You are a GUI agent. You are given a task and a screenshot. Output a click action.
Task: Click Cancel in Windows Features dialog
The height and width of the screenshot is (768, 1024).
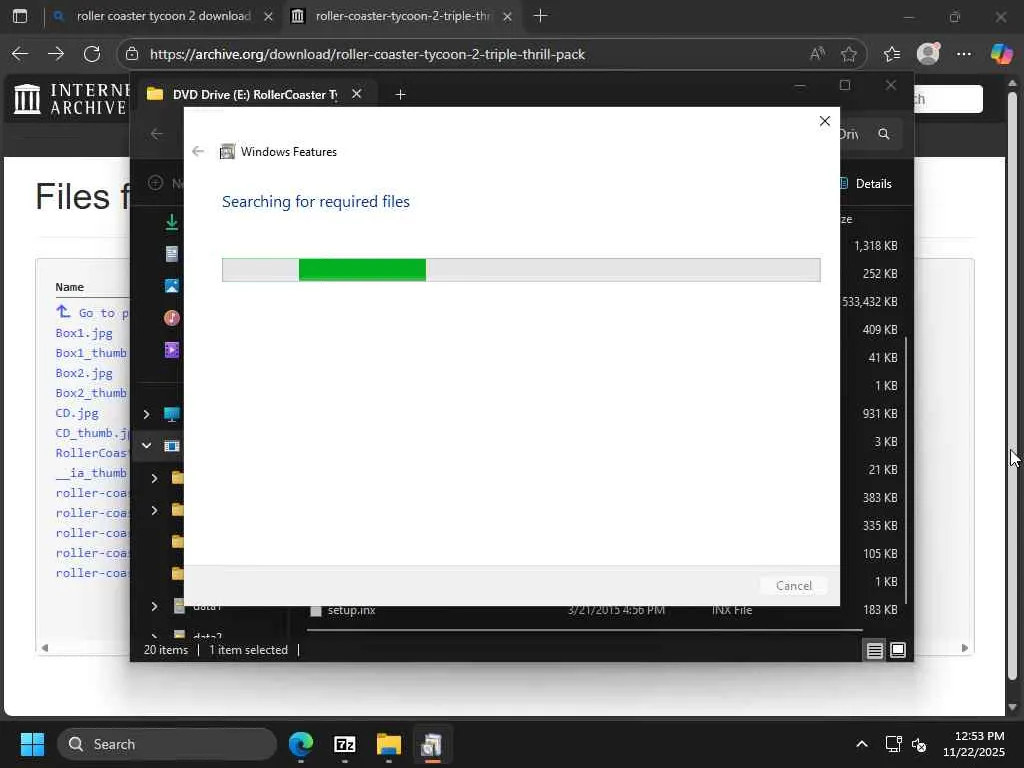point(793,586)
